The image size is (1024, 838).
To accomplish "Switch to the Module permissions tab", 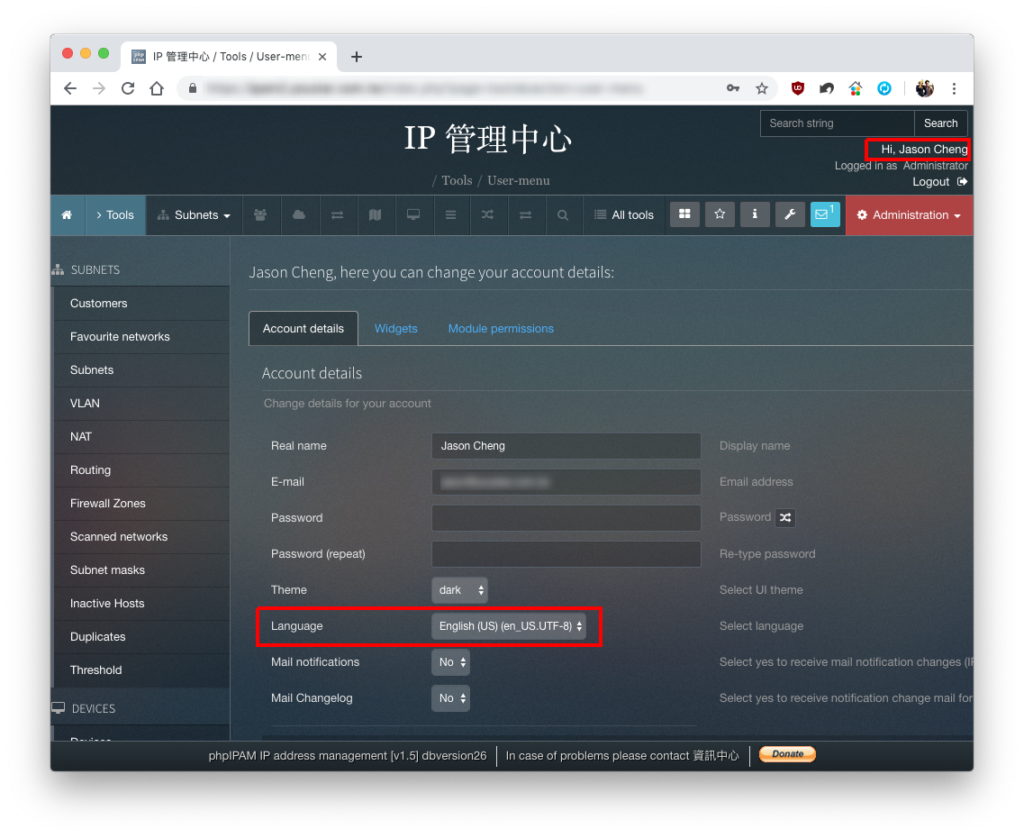I will tap(501, 329).
